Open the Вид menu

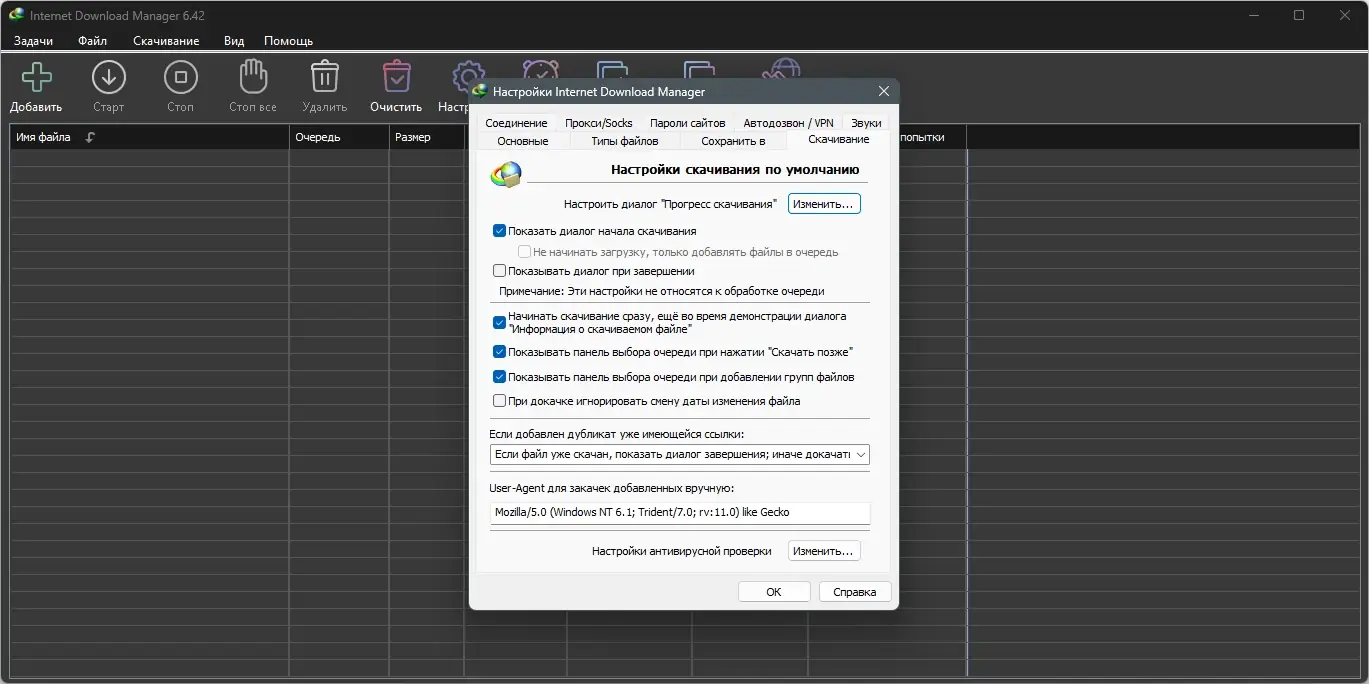point(234,41)
